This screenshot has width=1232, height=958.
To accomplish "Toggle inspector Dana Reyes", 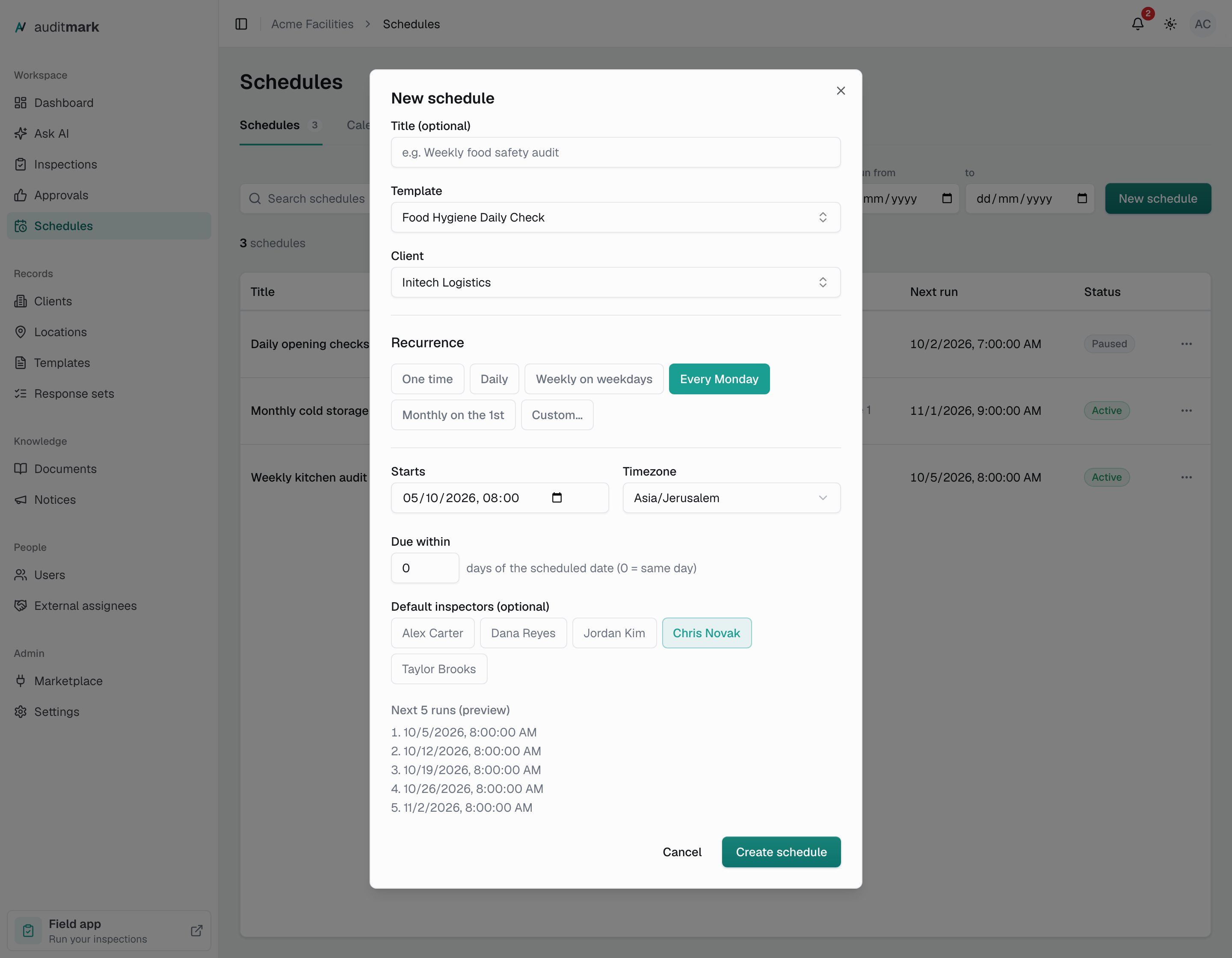I will pos(523,633).
